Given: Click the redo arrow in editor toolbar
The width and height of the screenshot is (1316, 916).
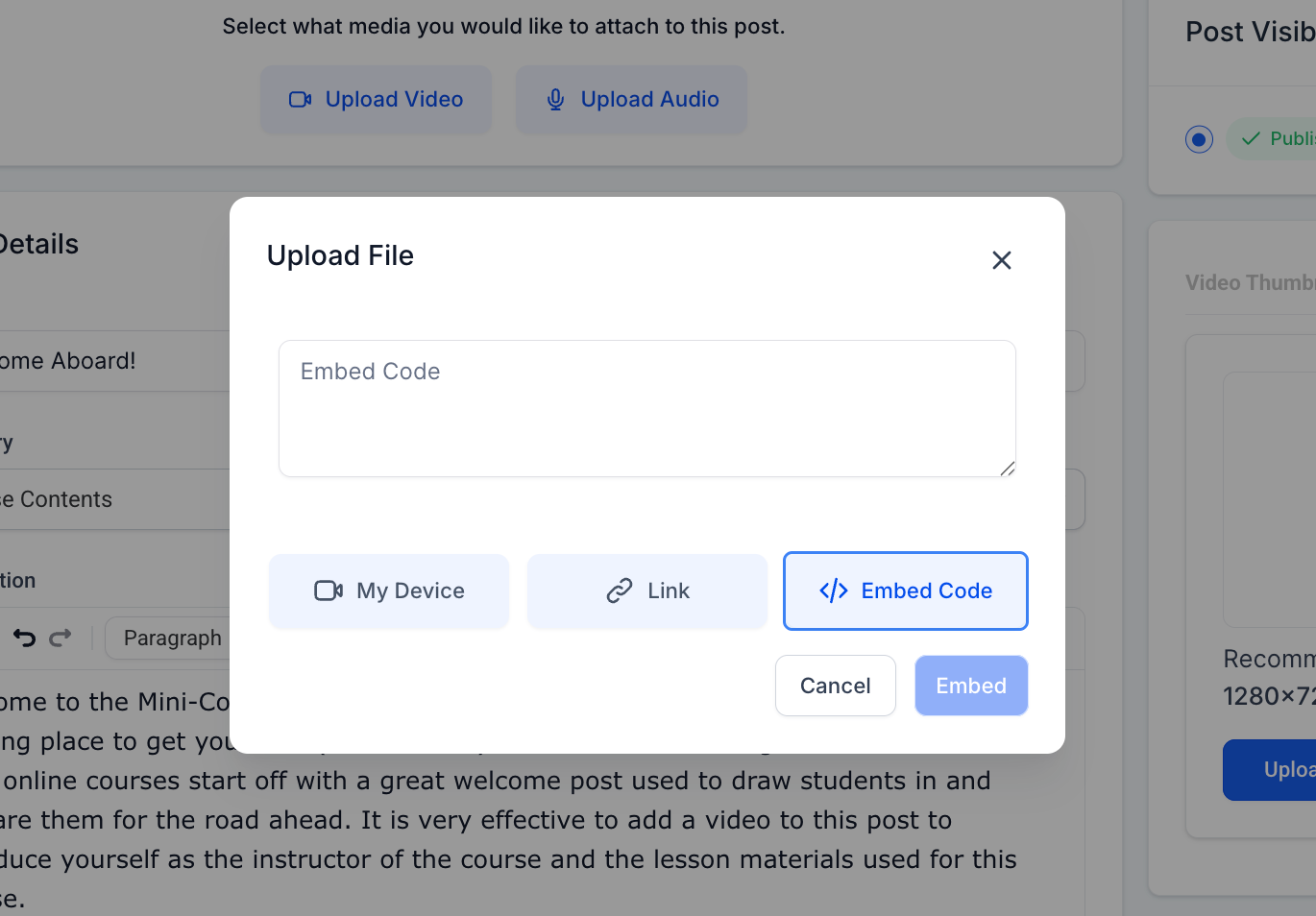Looking at the screenshot, I should point(61,638).
